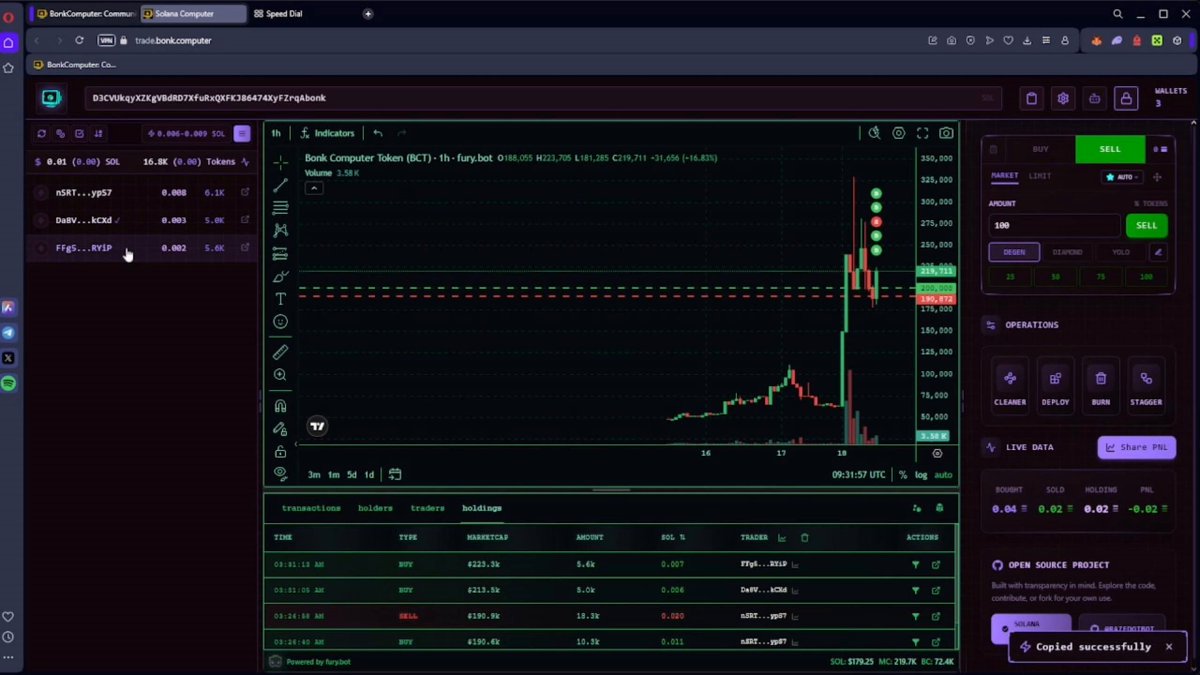Click the token address input field
1200x675 pixels.
541,98
